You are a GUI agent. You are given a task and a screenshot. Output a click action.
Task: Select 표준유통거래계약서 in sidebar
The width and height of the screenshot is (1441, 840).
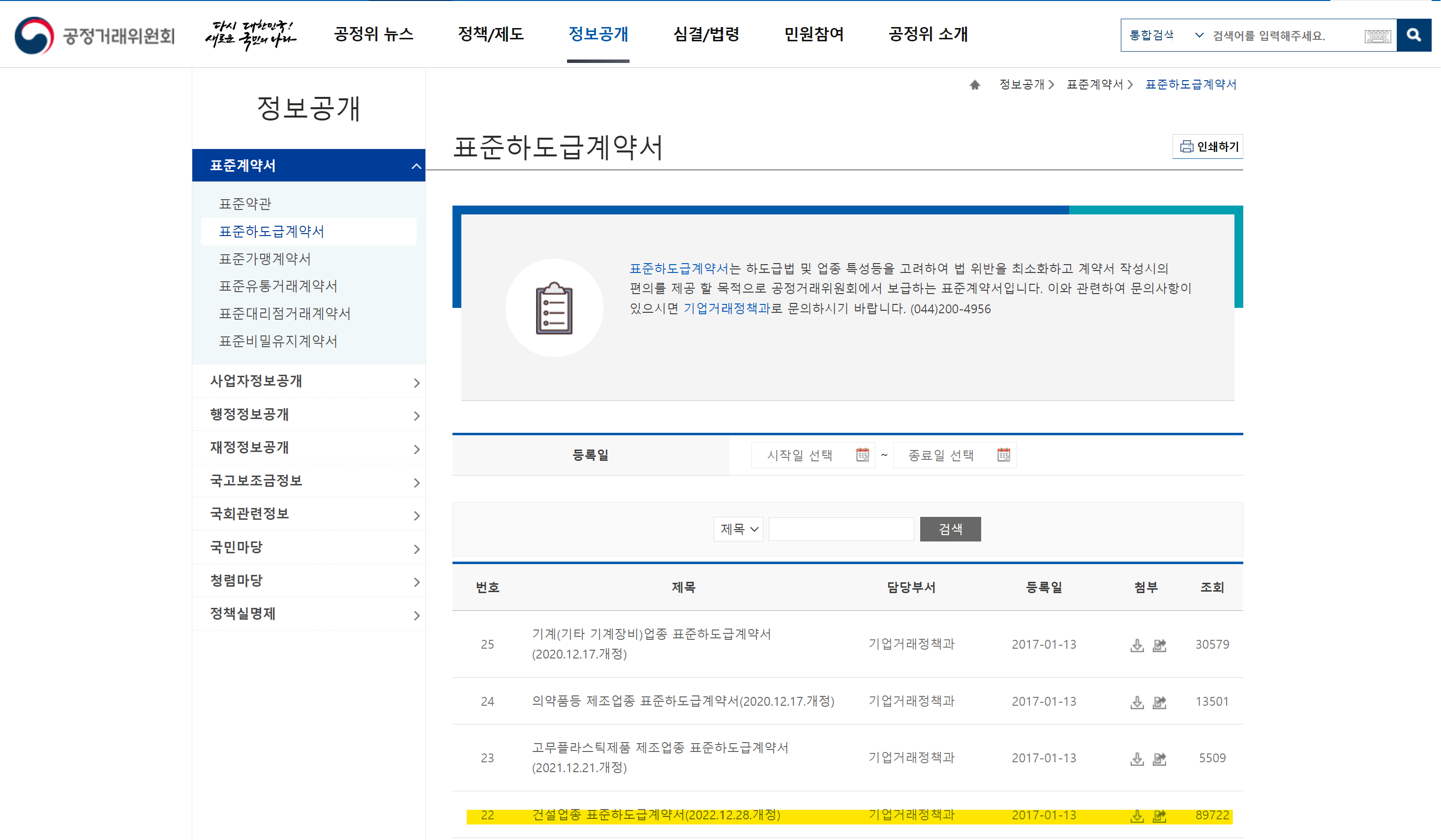[x=278, y=286]
